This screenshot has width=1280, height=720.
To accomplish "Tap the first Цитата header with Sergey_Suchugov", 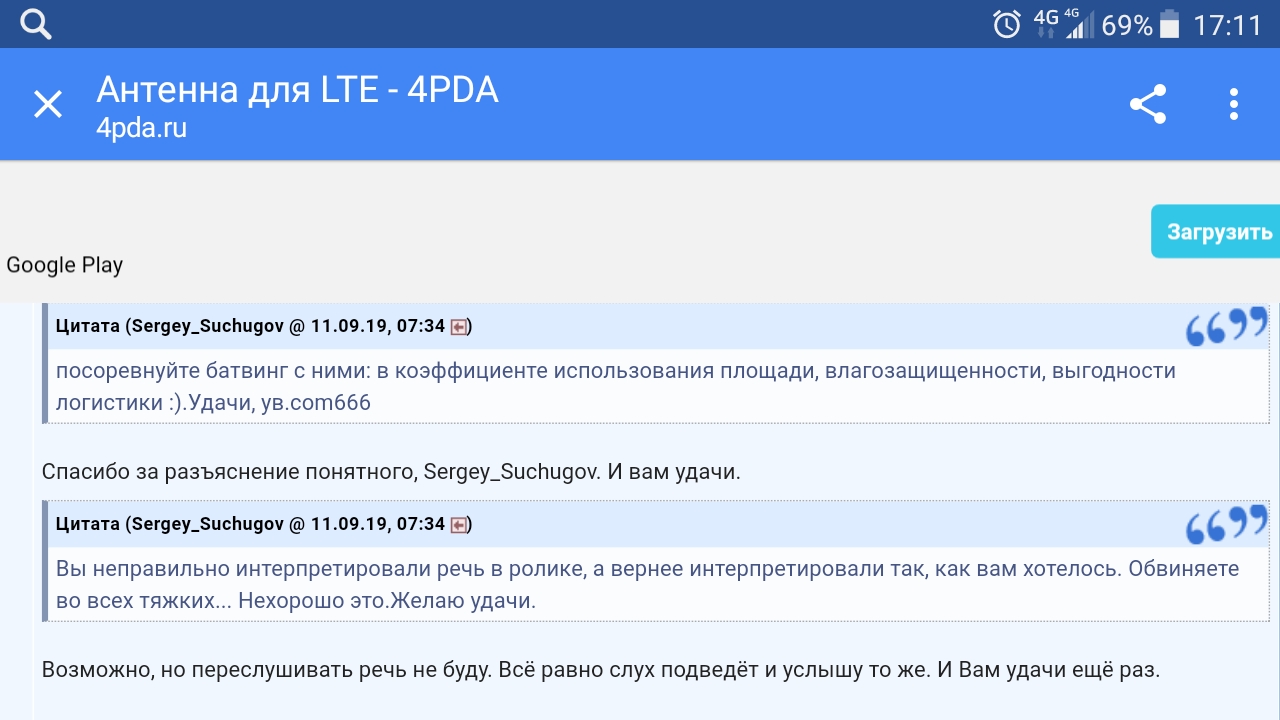I will 264,326.
